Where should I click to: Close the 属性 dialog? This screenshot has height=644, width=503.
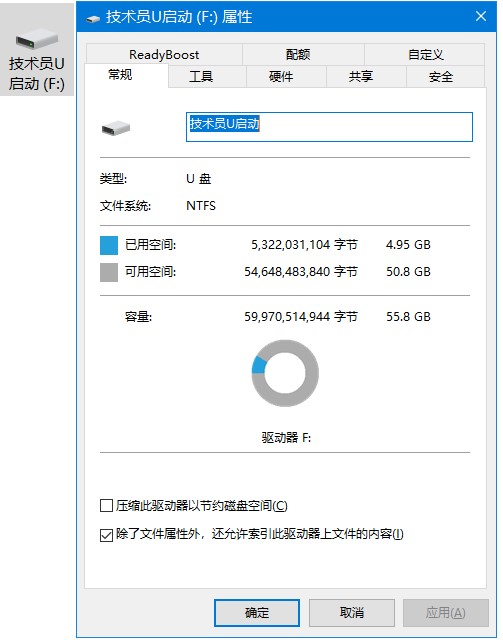point(481,16)
